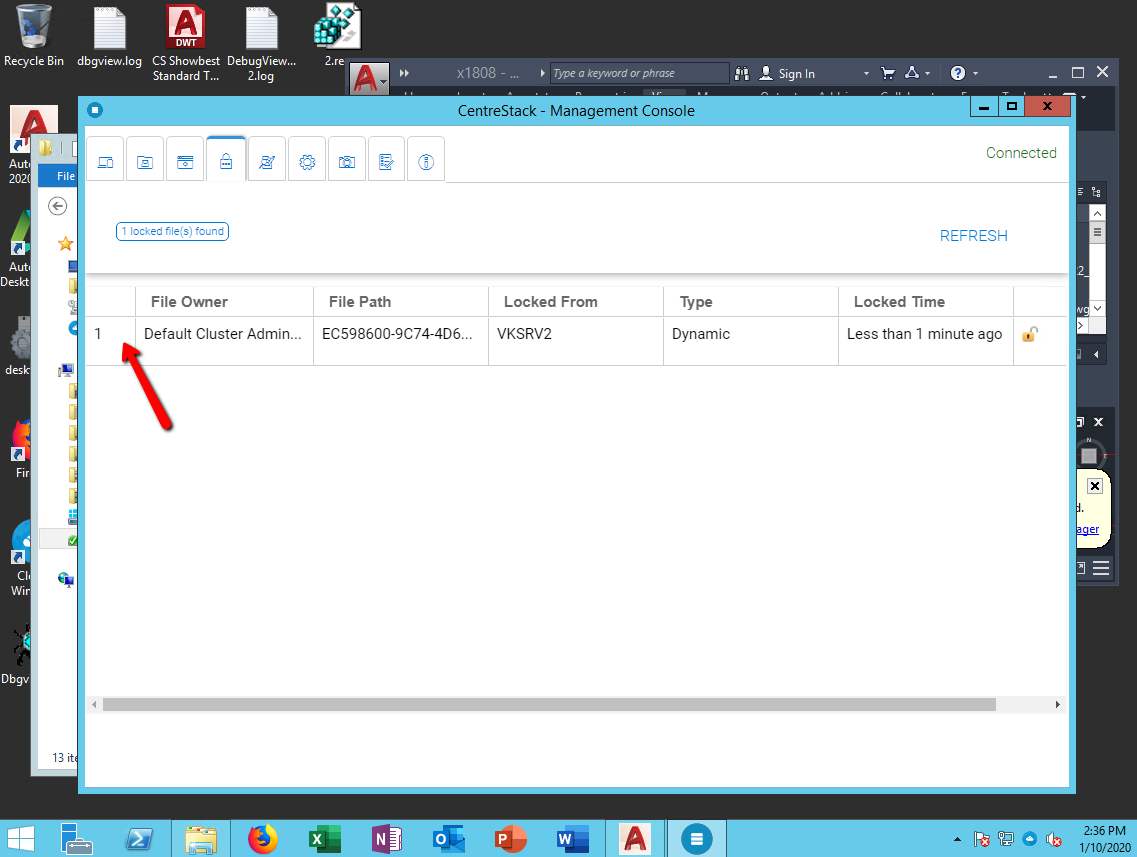Open Server Manager from taskbar
This screenshot has height=857, width=1137.
[75, 839]
